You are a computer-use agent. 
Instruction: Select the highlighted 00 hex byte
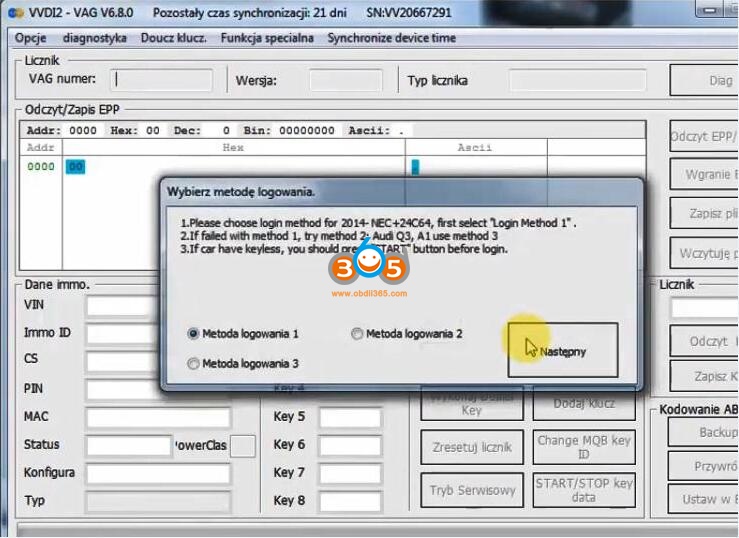pyautogui.click(x=75, y=166)
